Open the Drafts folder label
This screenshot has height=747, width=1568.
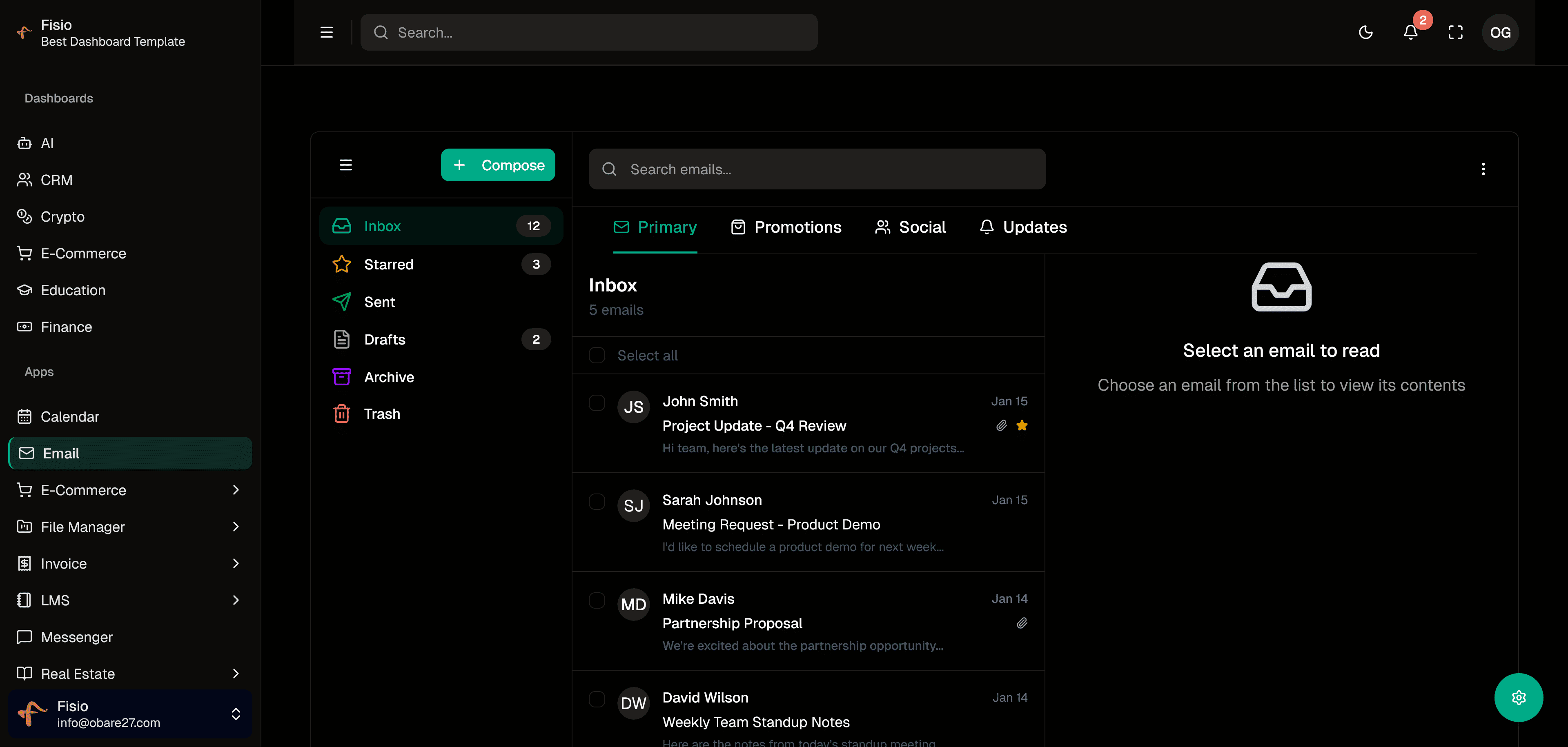pyautogui.click(x=385, y=340)
